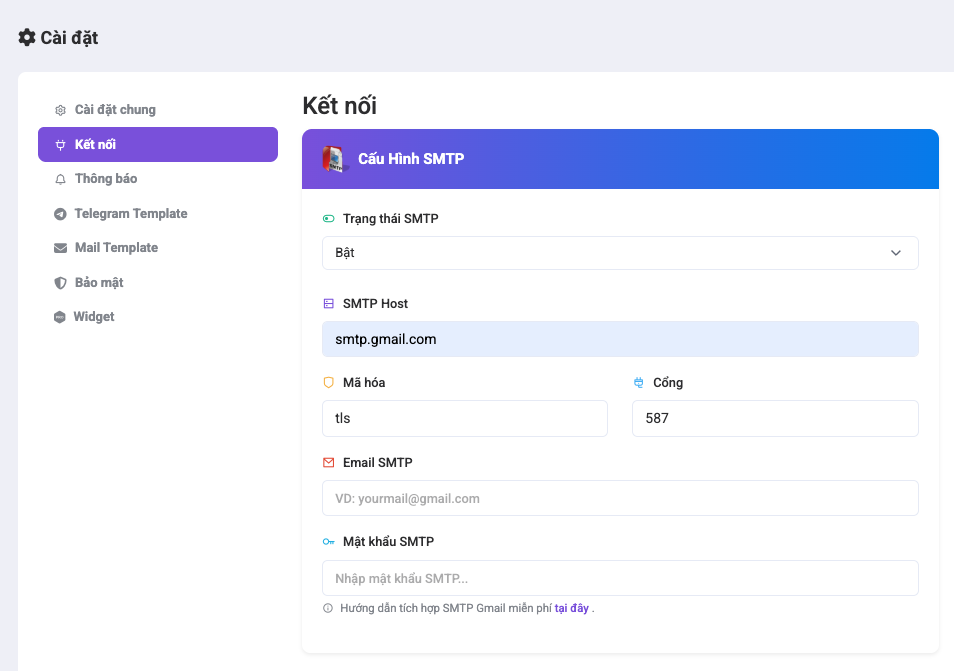
Task: Click the Widget hexagon icon
Action: point(60,317)
